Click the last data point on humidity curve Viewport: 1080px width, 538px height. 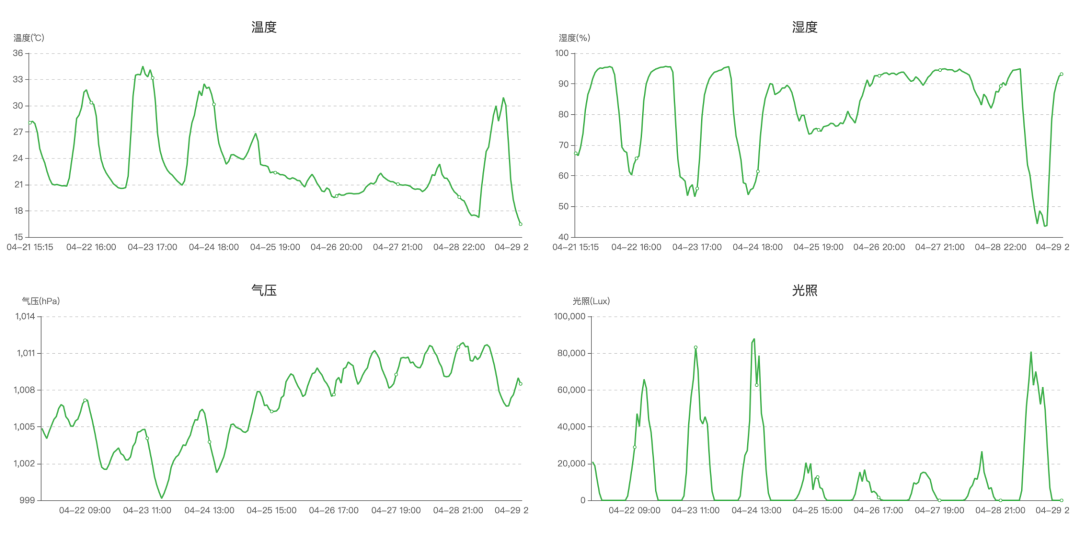tap(1061, 74)
